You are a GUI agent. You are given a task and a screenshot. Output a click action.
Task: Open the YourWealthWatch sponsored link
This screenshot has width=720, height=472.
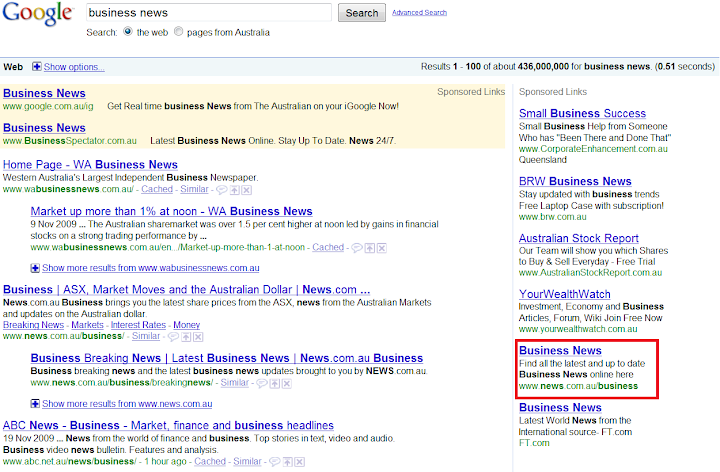pyautogui.click(x=565, y=294)
